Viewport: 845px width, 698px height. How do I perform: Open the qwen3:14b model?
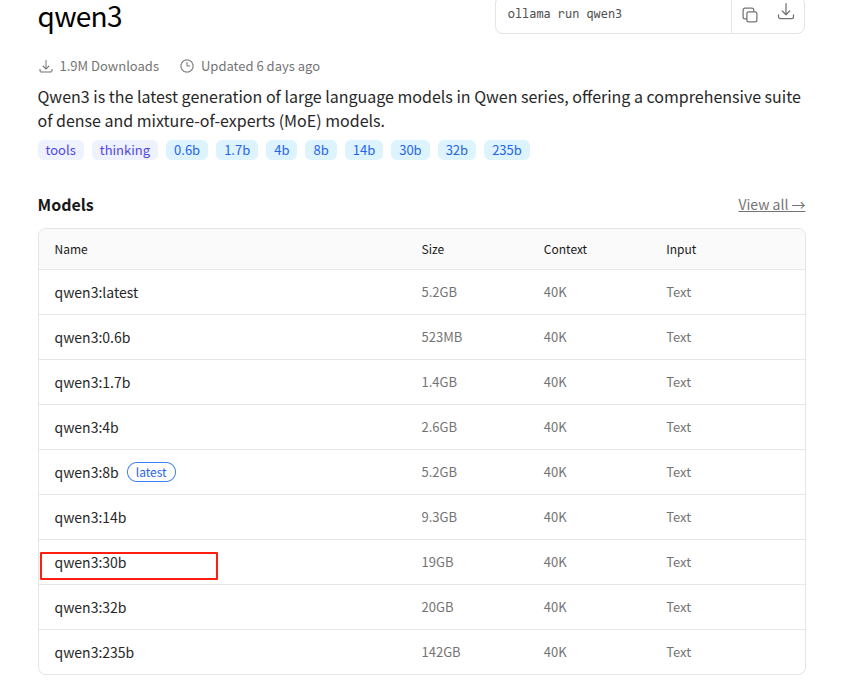coord(91,518)
